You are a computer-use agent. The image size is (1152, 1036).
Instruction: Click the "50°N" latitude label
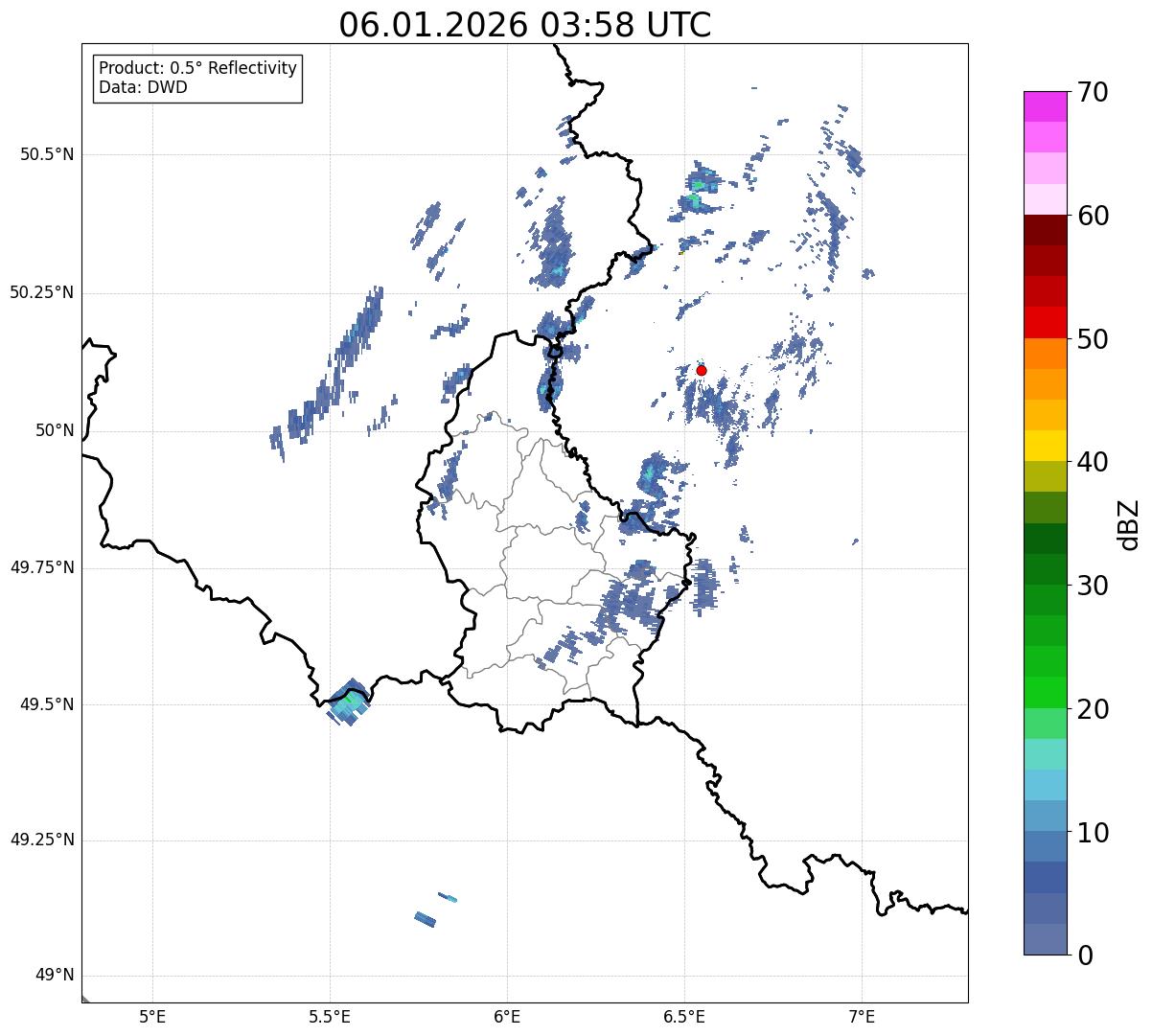point(53,430)
